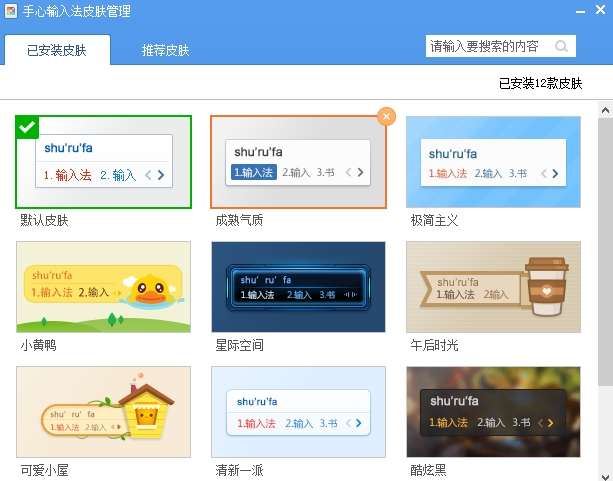Viewport: 613px width, 481px height.
Task: Click the app logo icon in title bar
Action: 11,11
